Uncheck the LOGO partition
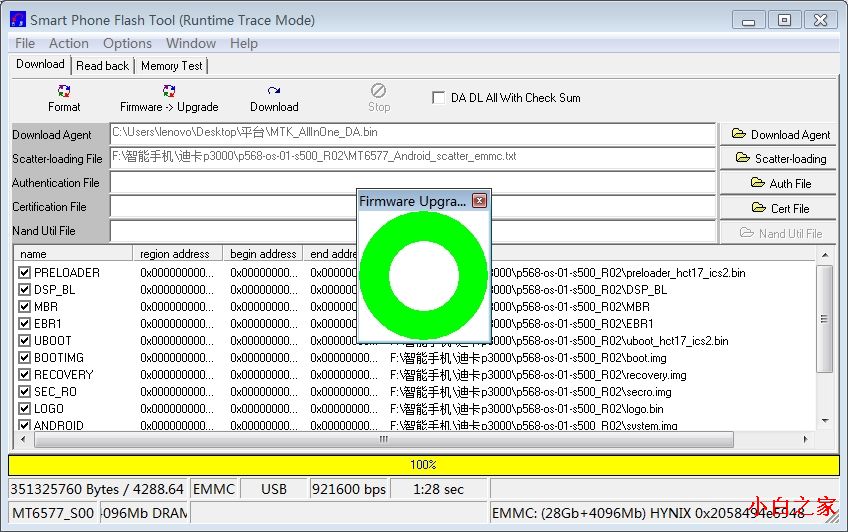This screenshot has height=532, width=848. click(24, 408)
